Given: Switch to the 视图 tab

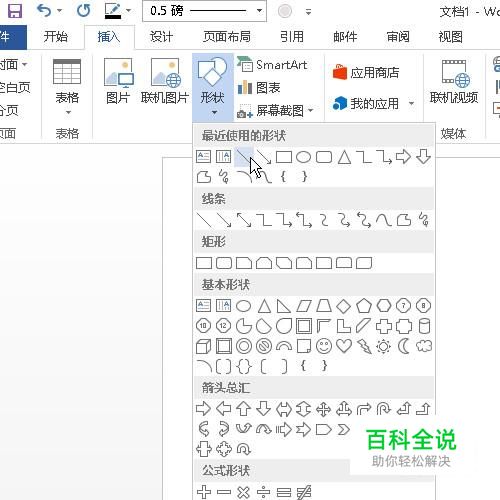Looking at the screenshot, I should (x=451, y=37).
